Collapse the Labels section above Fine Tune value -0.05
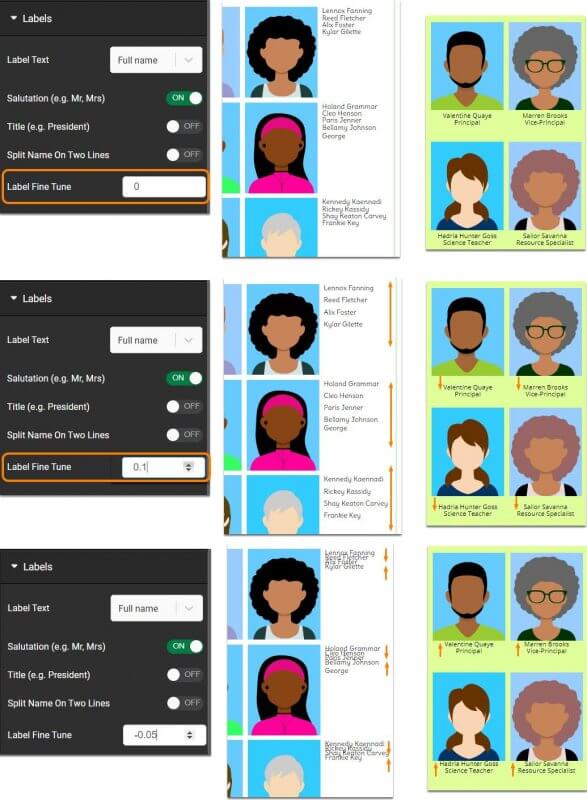Image resolution: width=587 pixels, height=800 pixels. point(32,567)
